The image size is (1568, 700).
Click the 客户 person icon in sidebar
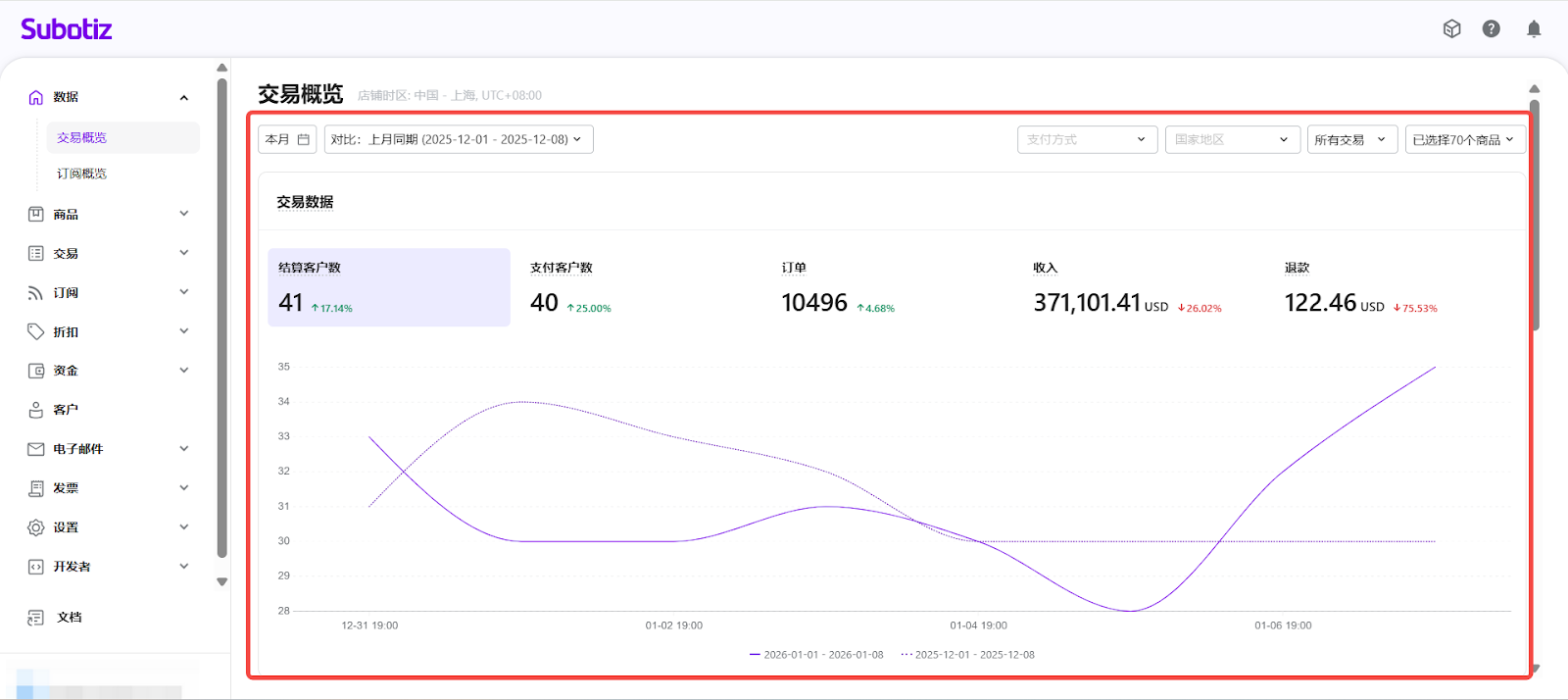36,410
